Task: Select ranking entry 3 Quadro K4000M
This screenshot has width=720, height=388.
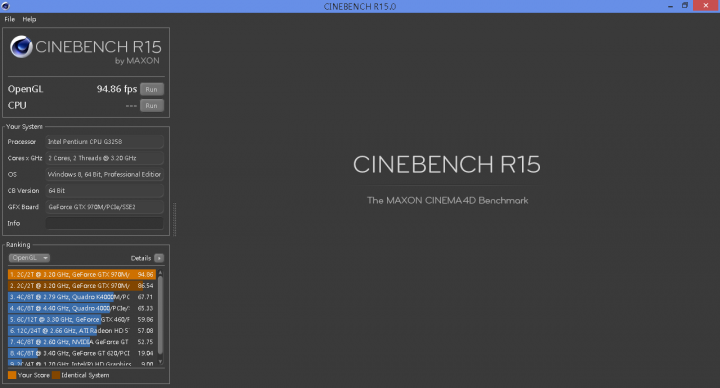Action: click(82, 297)
